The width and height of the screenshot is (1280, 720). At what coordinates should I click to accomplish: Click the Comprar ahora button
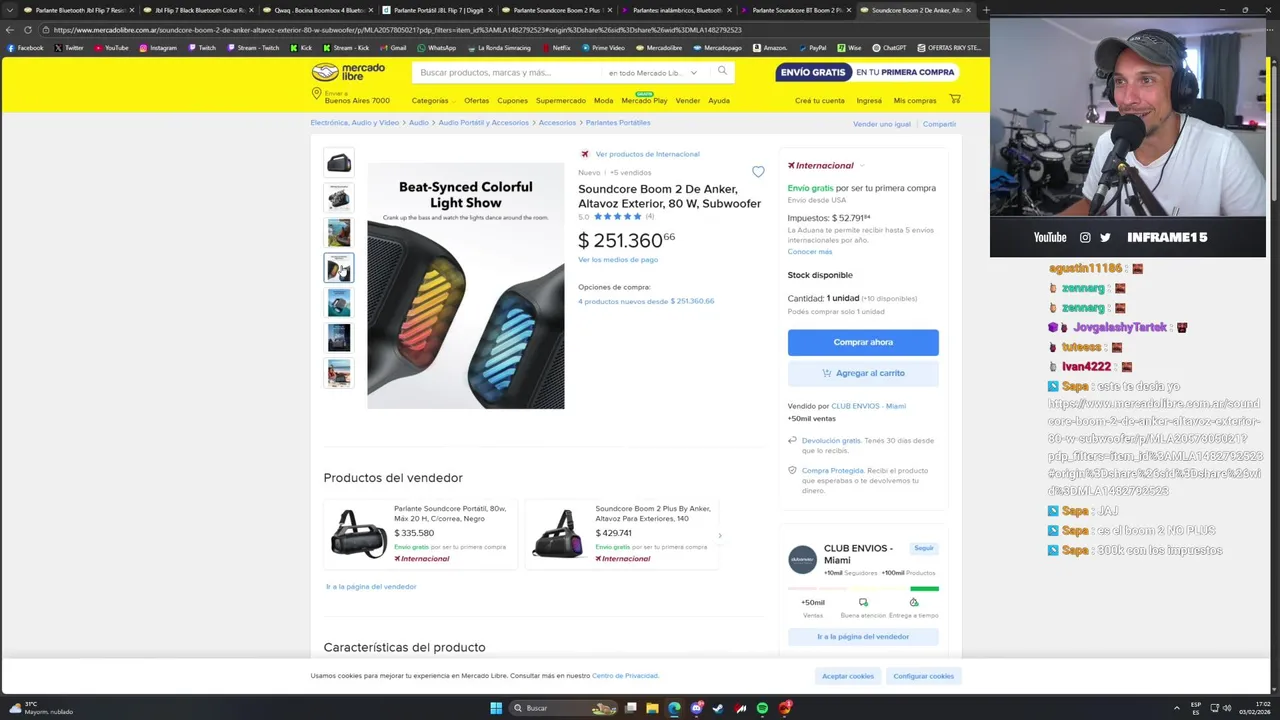click(863, 342)
